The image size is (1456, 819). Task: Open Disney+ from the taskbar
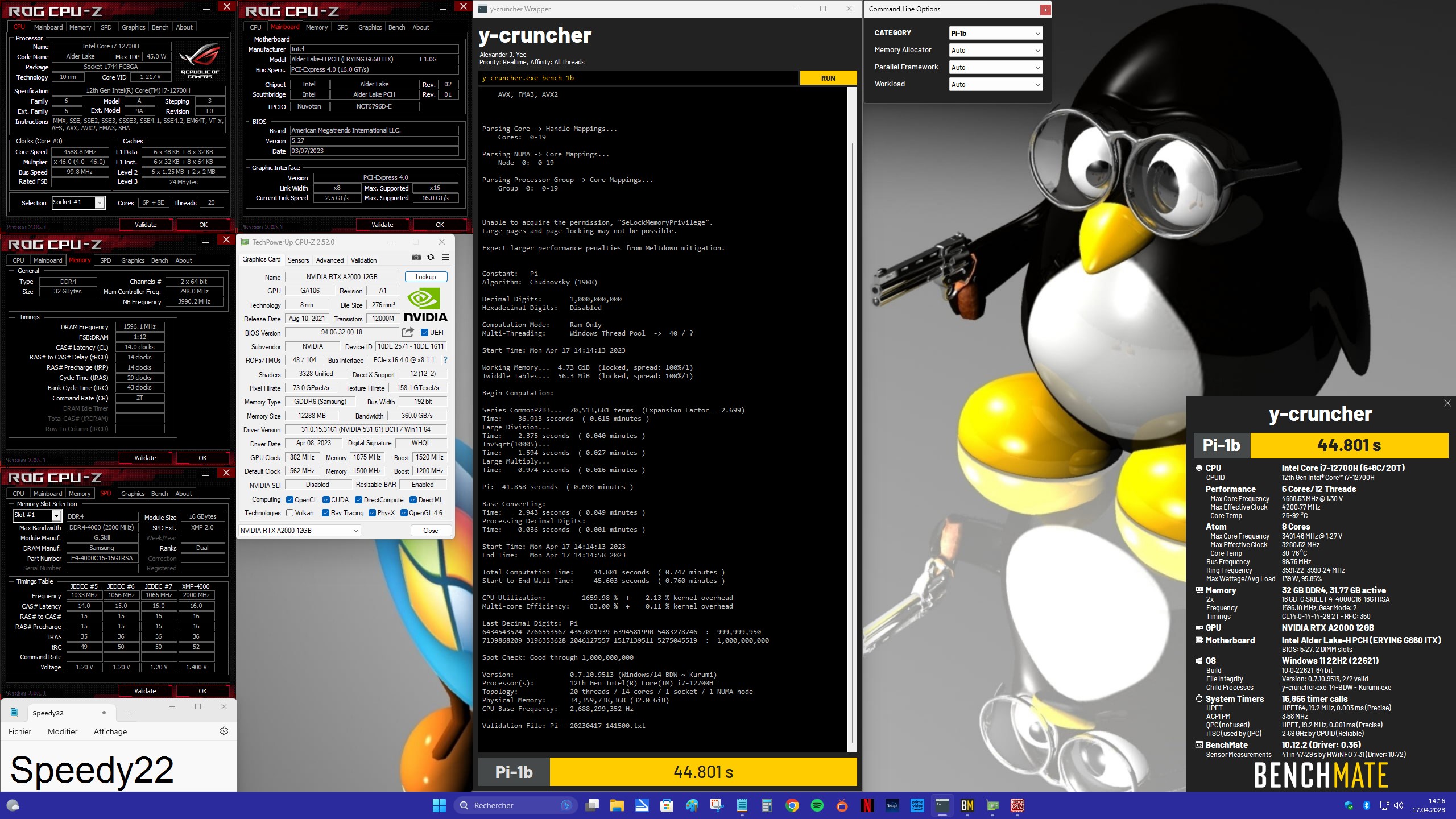pyautogui.click(x=892, y=805)
